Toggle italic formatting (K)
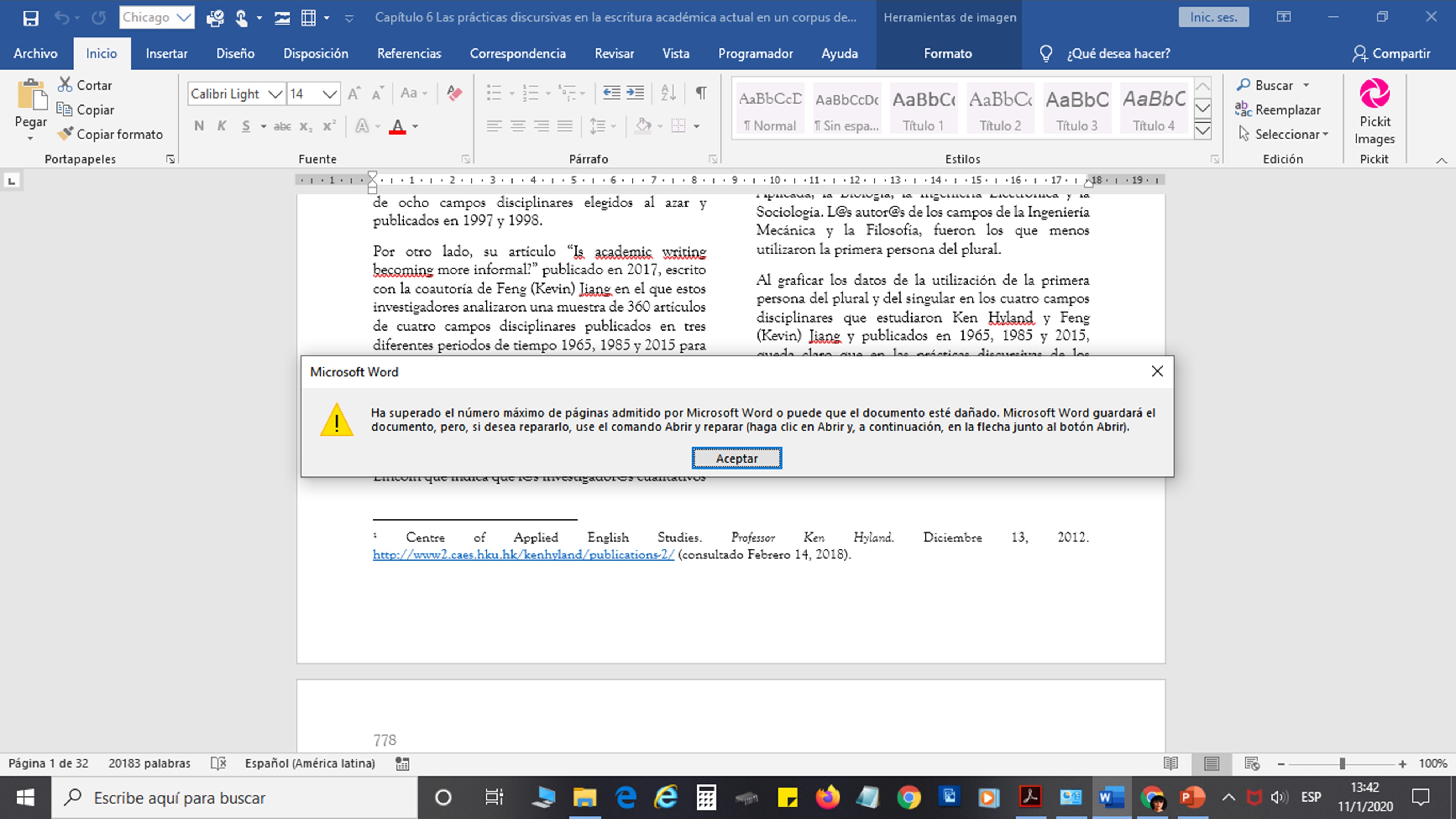The width and height of the screenshot is (1456, 819). pos(222,126)
